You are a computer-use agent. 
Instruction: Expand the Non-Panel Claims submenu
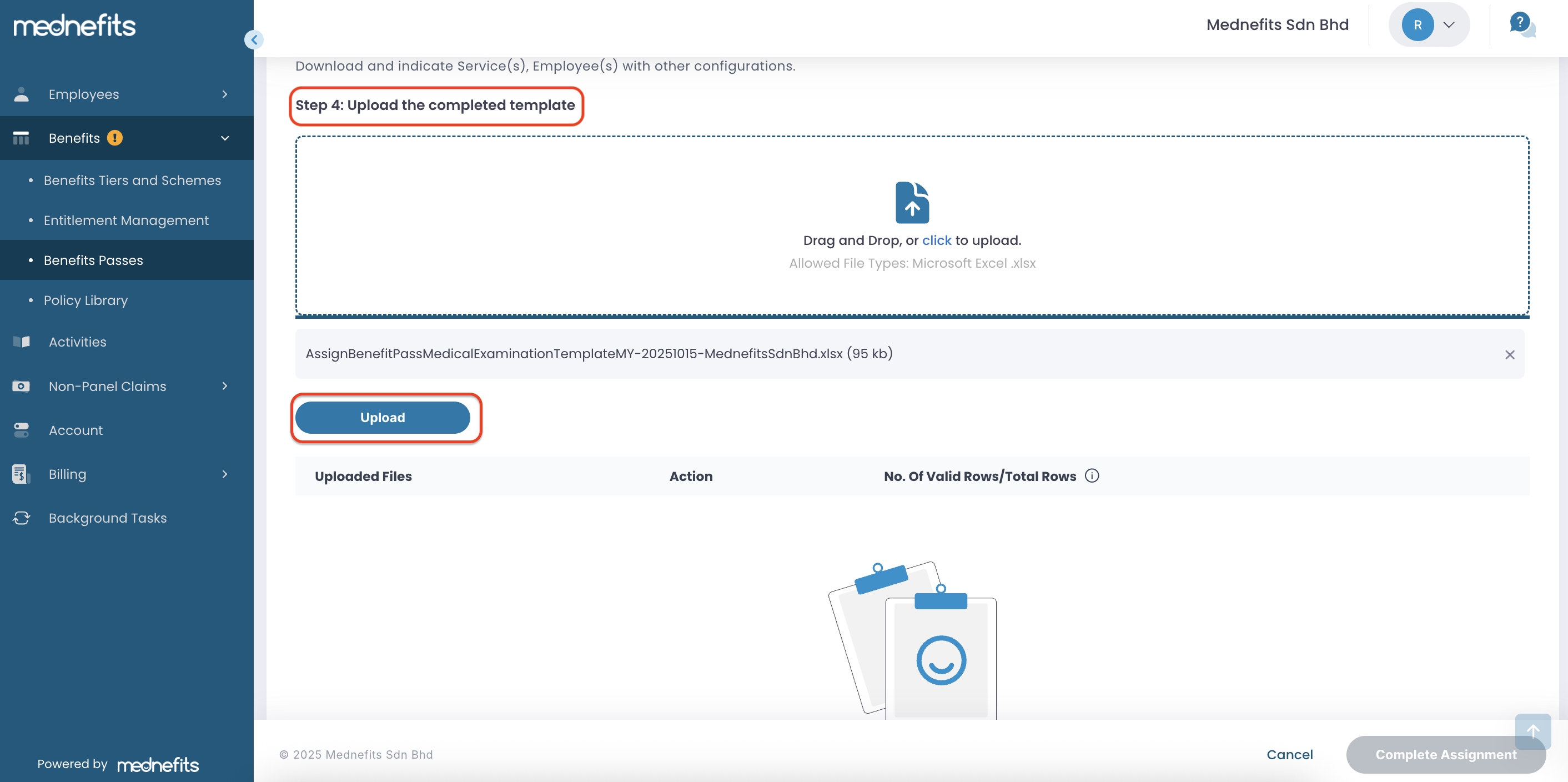point(225,386)
